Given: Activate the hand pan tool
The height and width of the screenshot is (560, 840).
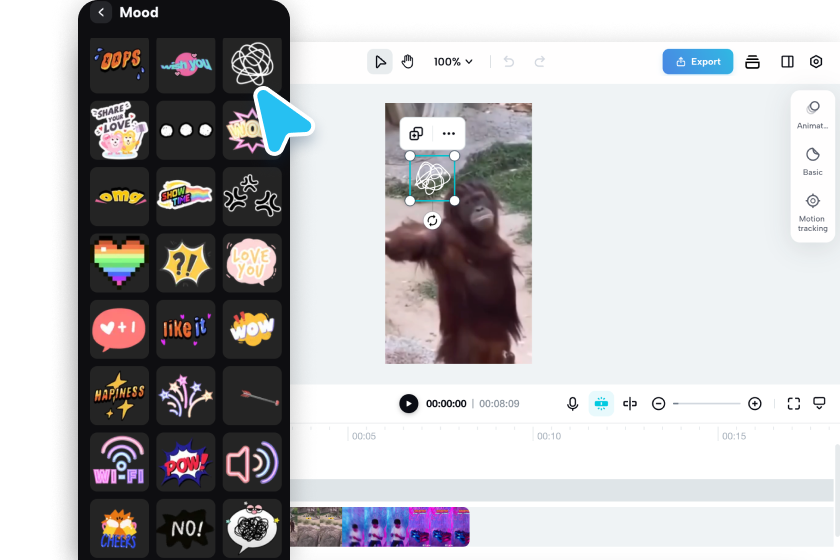Looking at the screenshot, I should (x=408, y=62).
